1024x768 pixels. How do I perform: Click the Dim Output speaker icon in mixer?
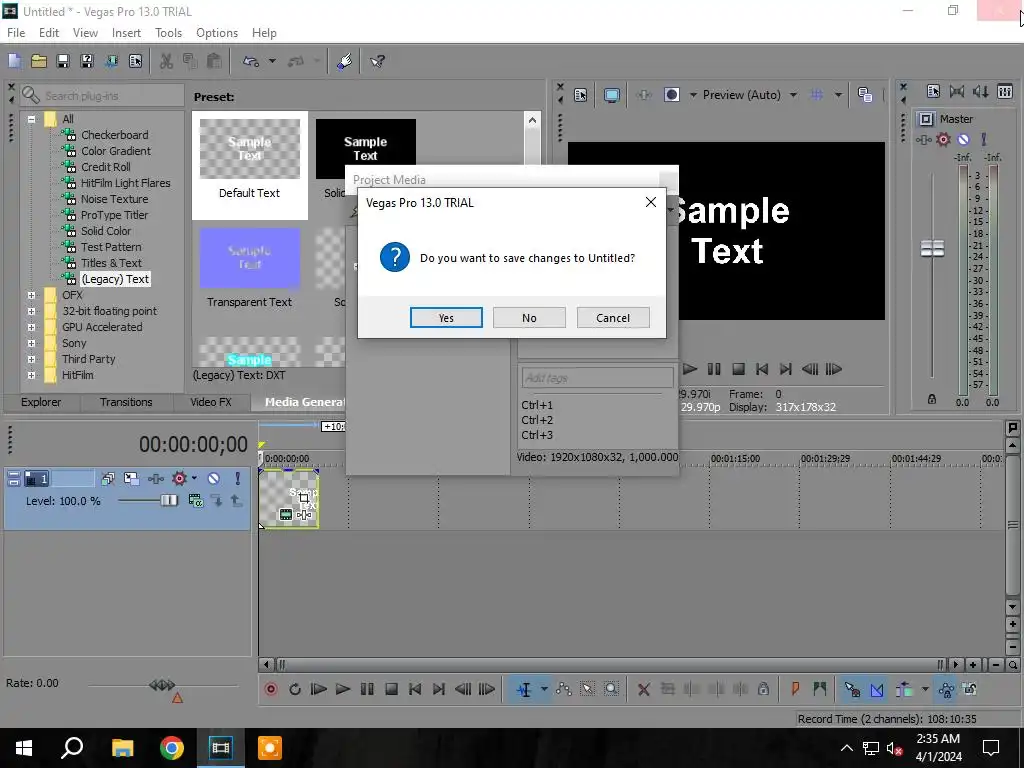click(980, 91)
